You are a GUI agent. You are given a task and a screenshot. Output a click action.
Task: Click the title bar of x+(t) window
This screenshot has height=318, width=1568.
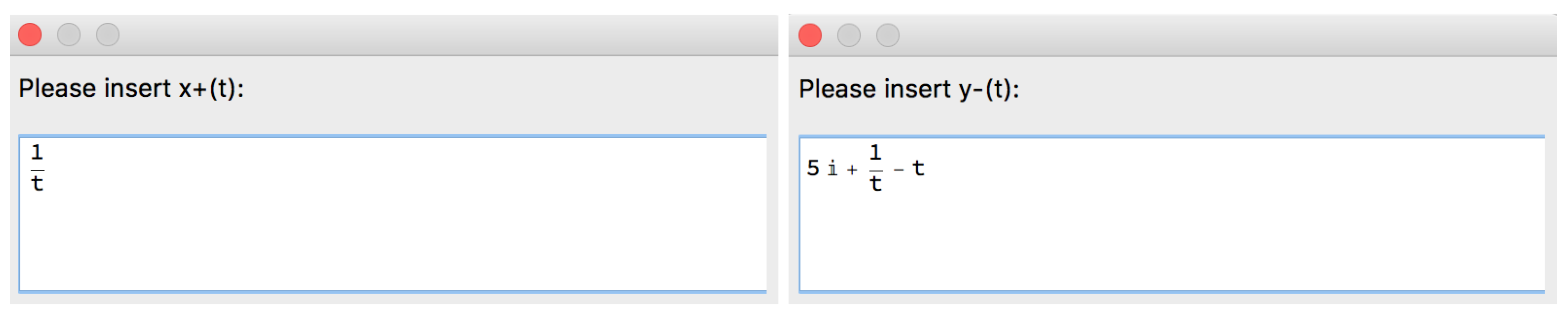tap(426, 35)
